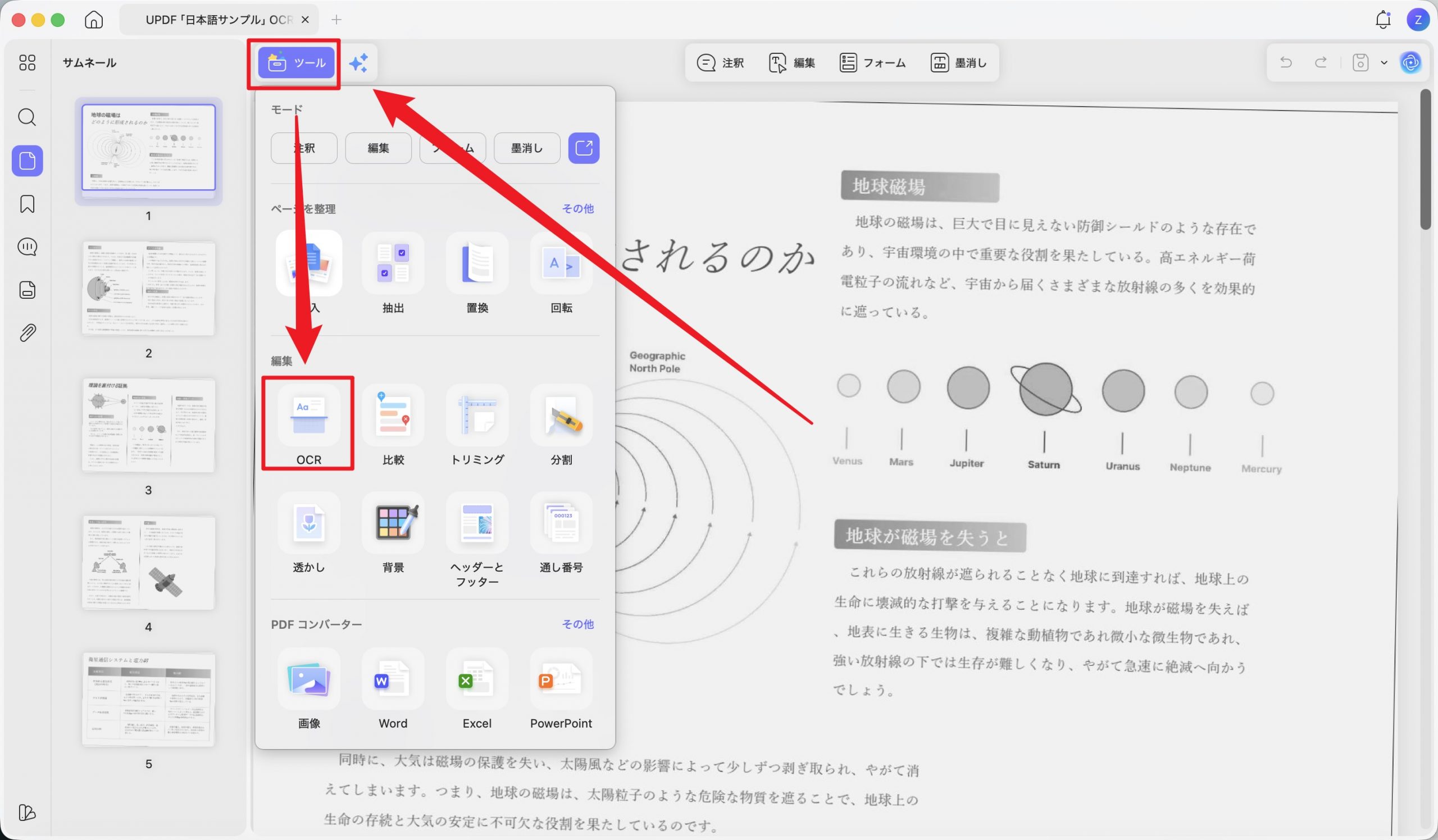
Task: Switch to 編集 mode in the top toolbar
Action: [x=791, y=63]
